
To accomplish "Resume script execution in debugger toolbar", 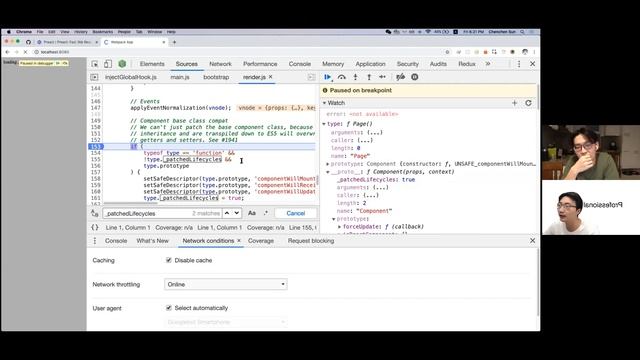I will point(327,77).
